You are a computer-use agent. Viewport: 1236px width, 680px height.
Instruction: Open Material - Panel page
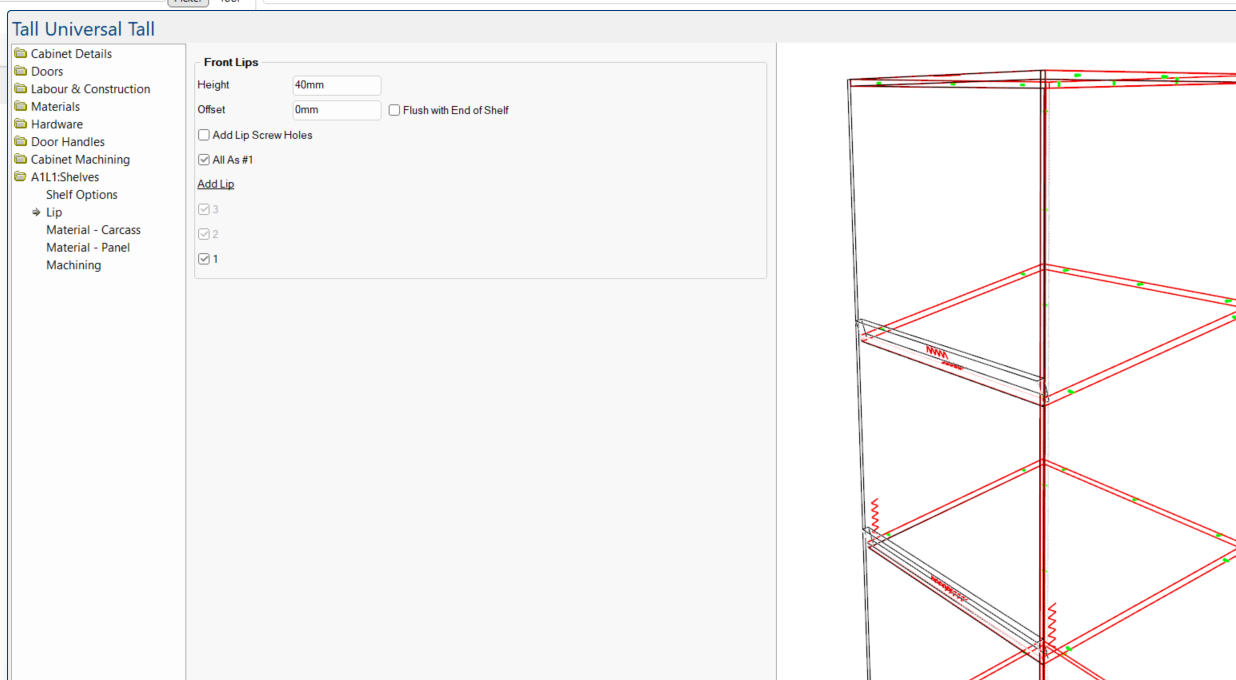click(88, 247)
